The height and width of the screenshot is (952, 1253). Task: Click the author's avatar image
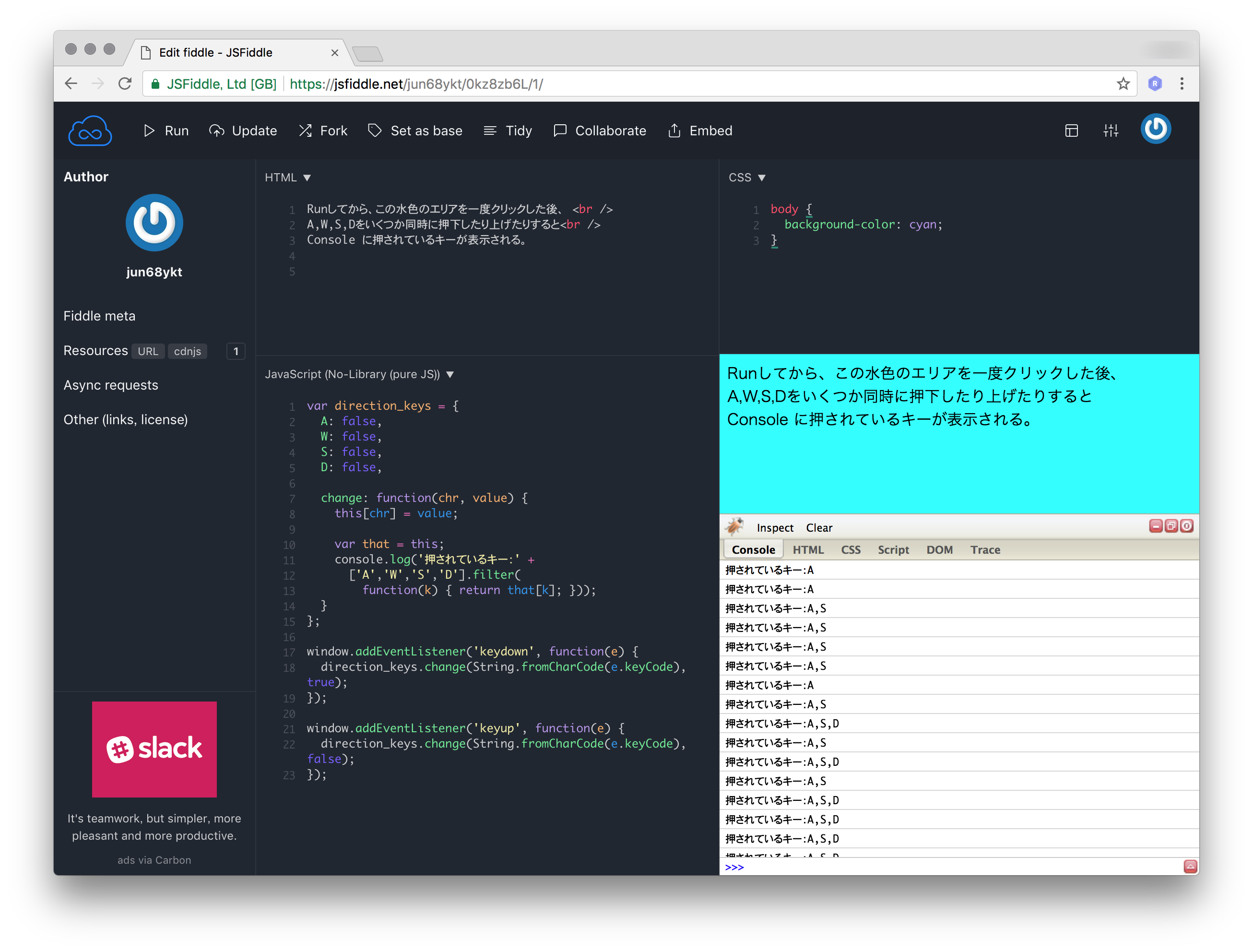(154, 223)
